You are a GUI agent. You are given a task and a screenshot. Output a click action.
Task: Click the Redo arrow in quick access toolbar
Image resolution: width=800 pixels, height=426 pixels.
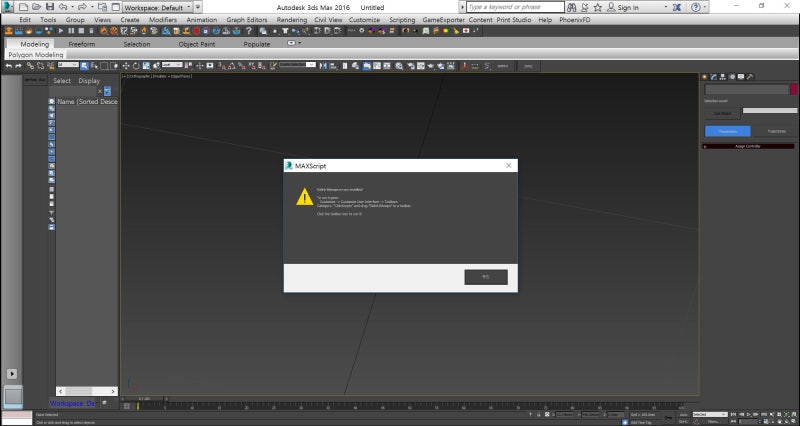(82, 7)
